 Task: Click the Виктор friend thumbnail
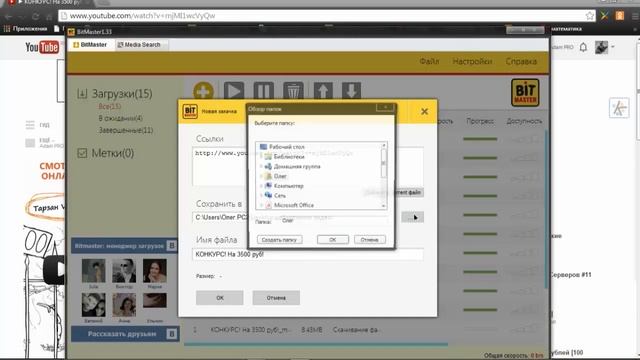click(124, 271)
